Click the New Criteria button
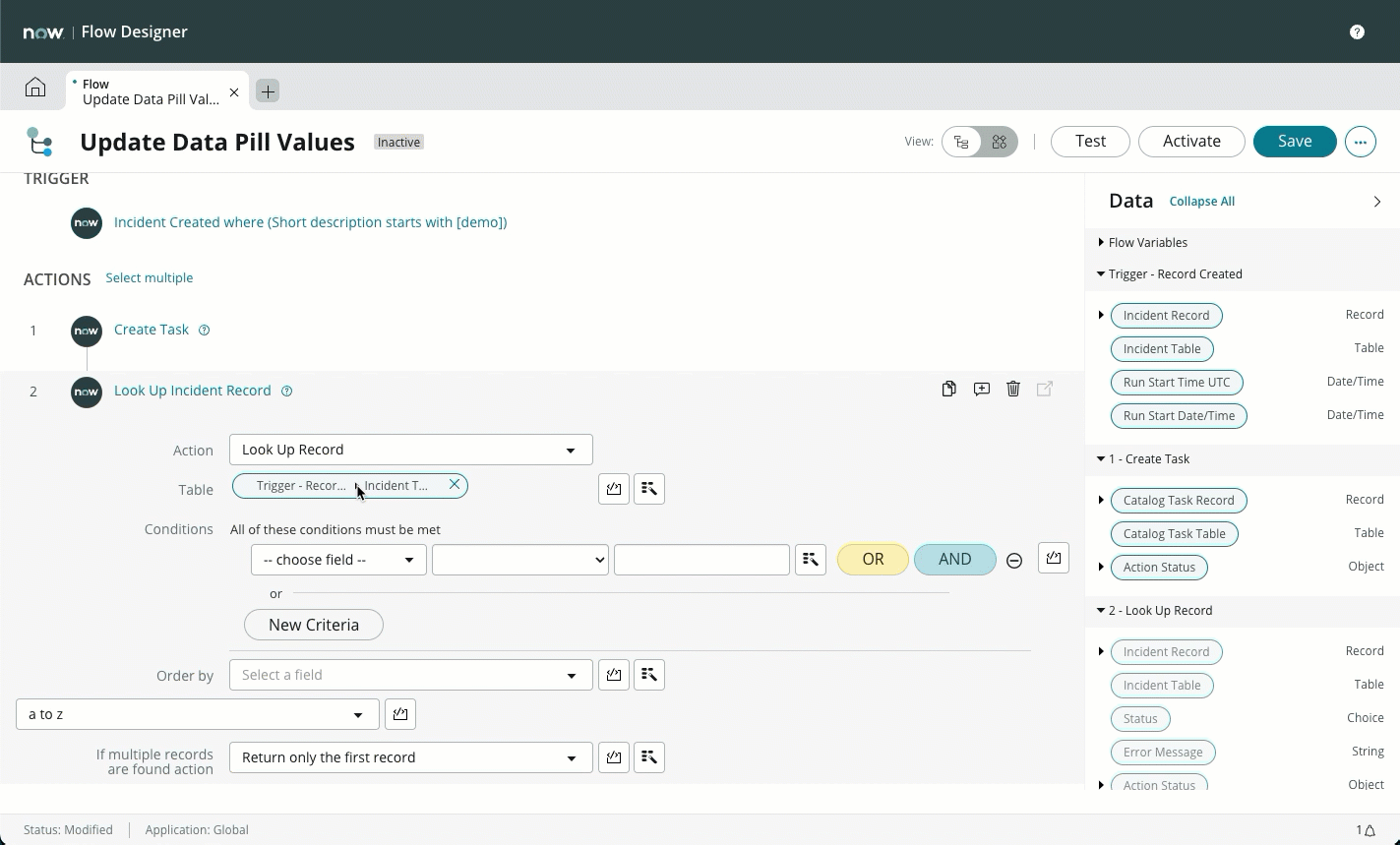1400x845 pixels. point(314,625)
